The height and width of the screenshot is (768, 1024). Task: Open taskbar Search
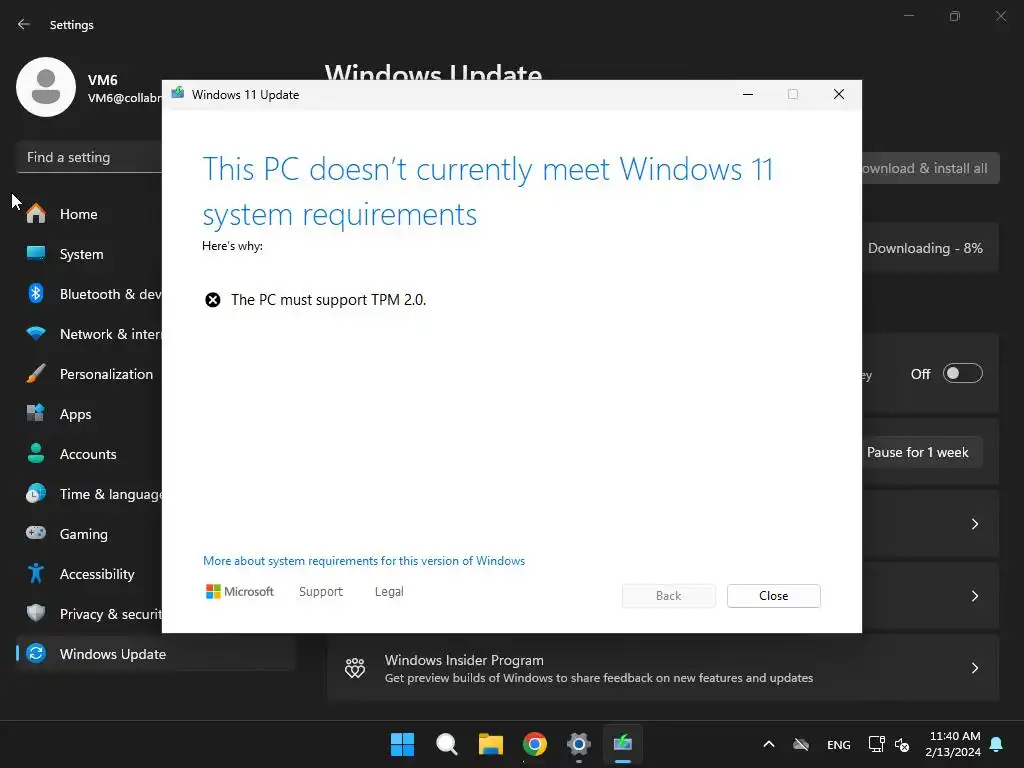(447, 744)
